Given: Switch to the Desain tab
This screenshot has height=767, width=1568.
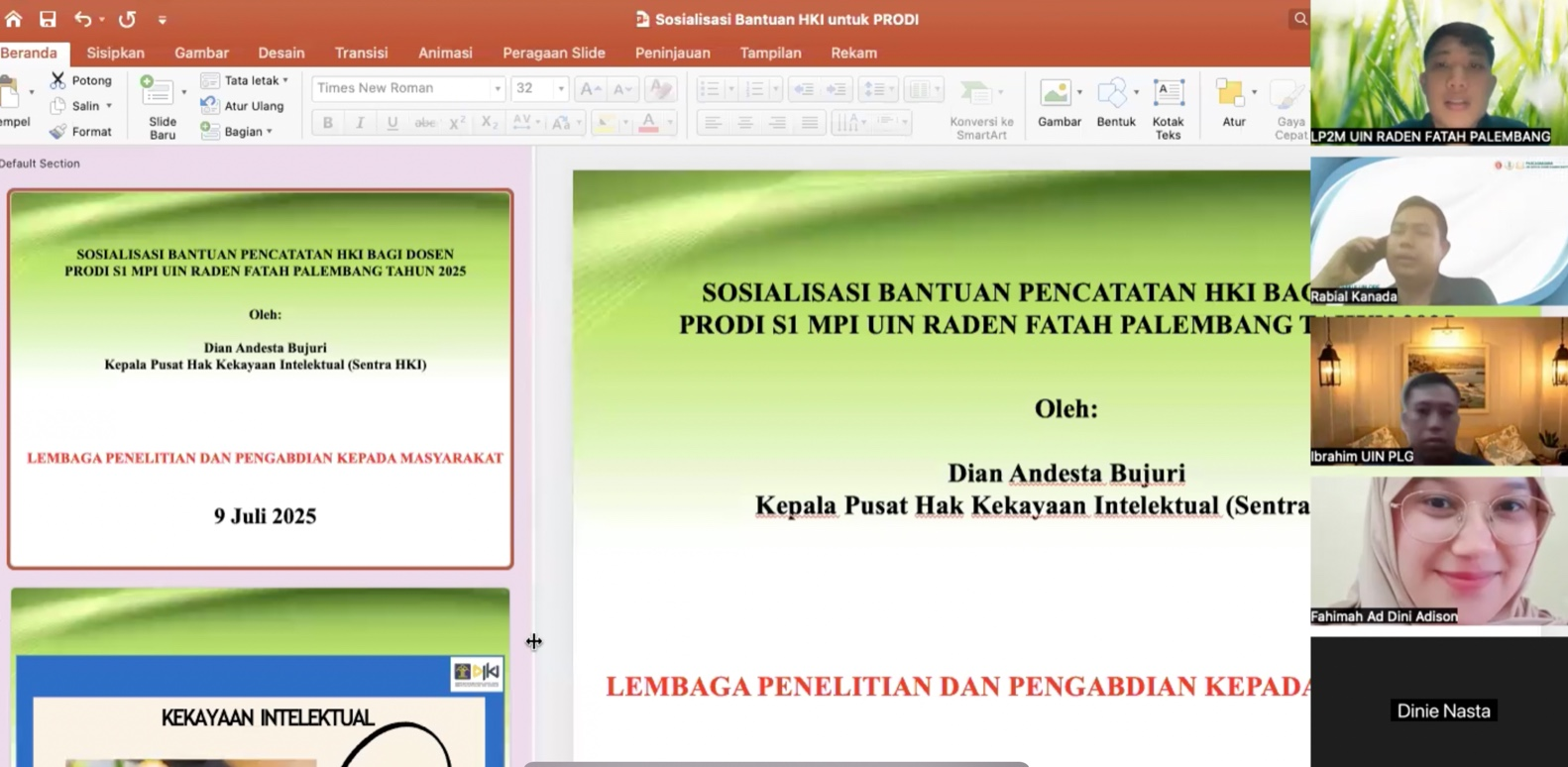Looking at the screenshot, I should click(281, 53).
